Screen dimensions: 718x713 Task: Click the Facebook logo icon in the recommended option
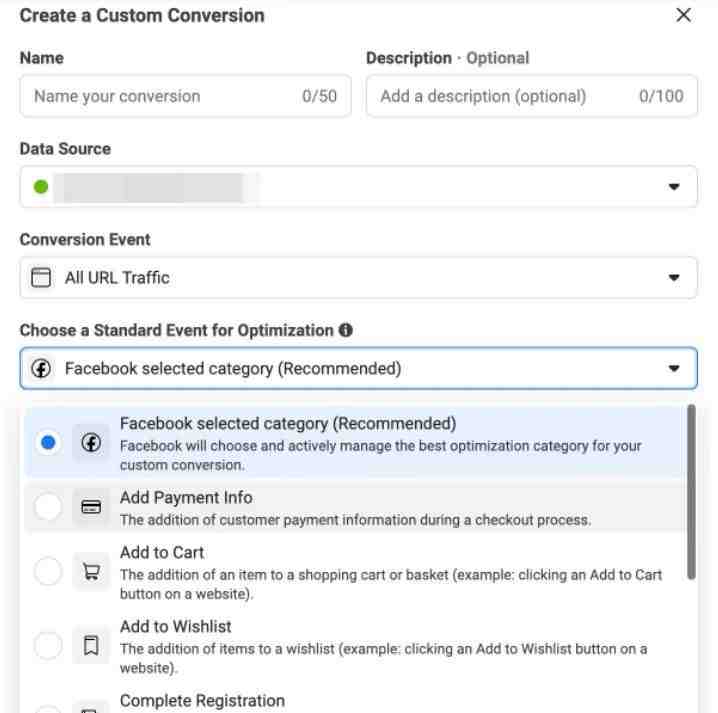click(91, 442)
